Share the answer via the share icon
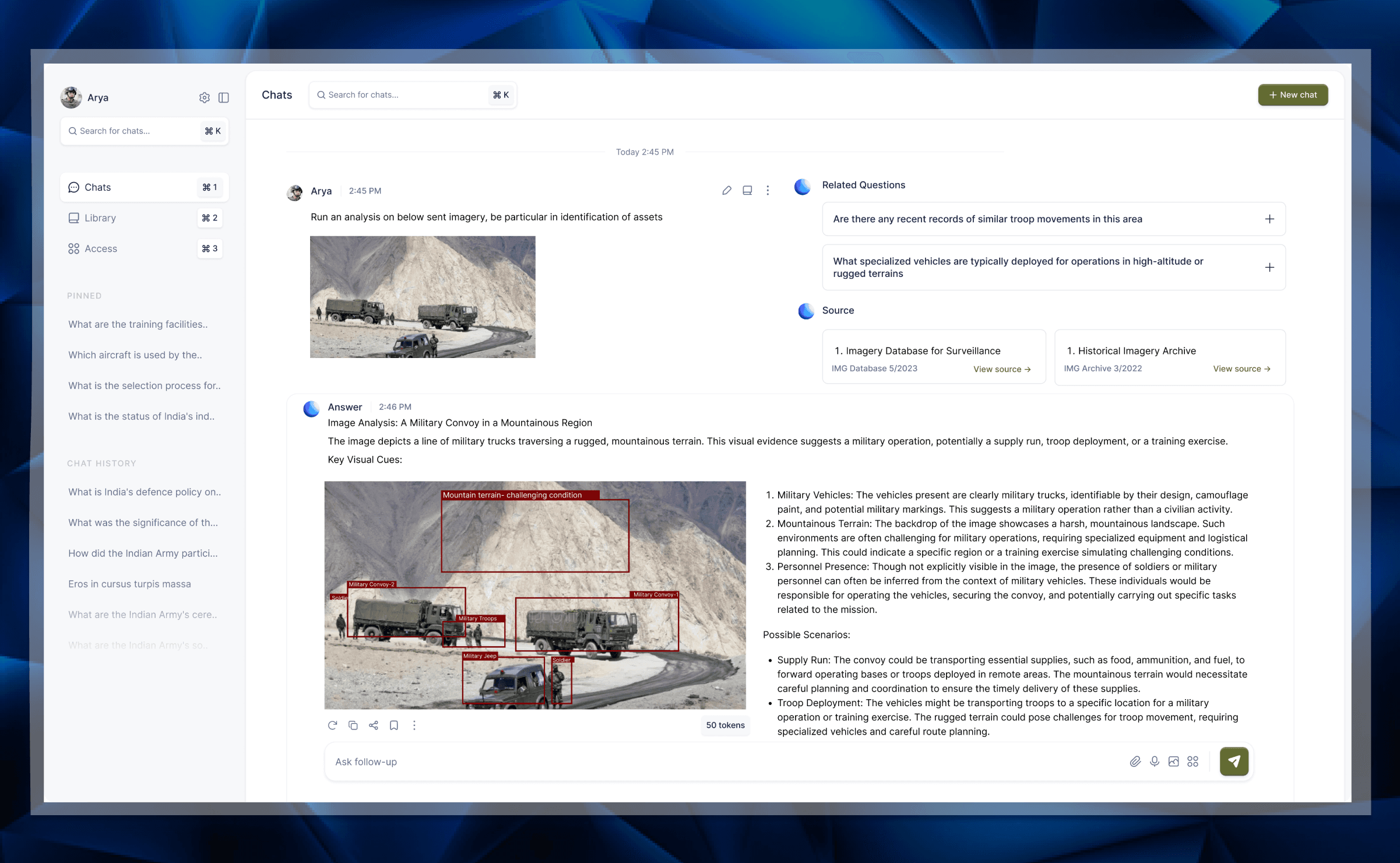The height and width of the screenshot is (863, 1400). (x=374, y=725)
